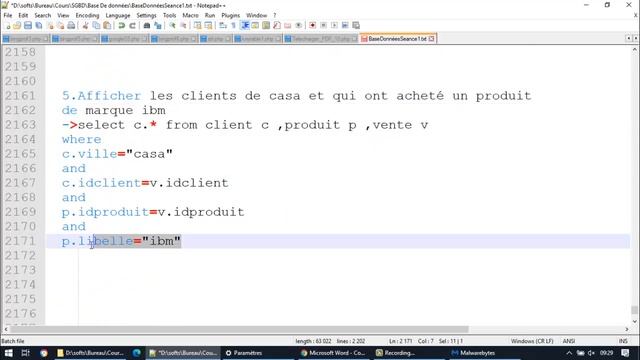Screen dimensions: 640x360
Task: Close the BaseDonnéesSeance1.txt tab with its X
Action: click(x=431, y=39)
